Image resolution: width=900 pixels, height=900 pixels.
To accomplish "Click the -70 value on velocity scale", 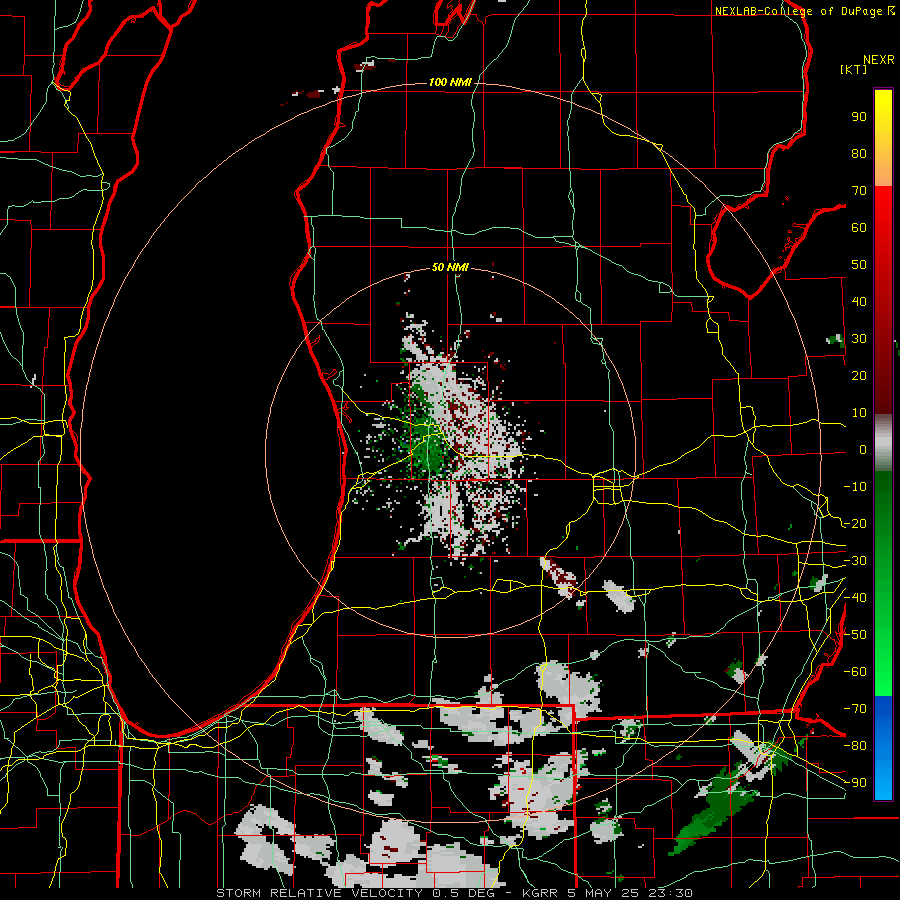I will pyautogui.click(x=855, y=709).
